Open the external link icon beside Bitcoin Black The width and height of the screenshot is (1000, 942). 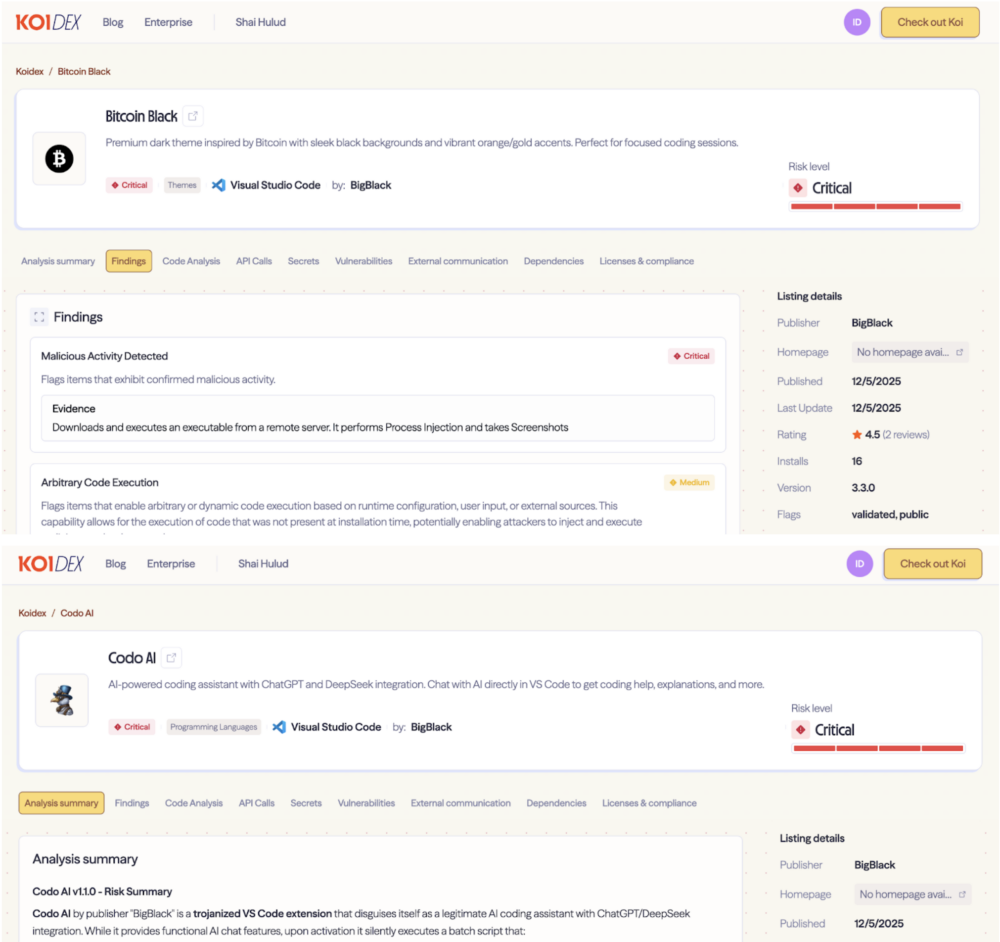(193, 116)
